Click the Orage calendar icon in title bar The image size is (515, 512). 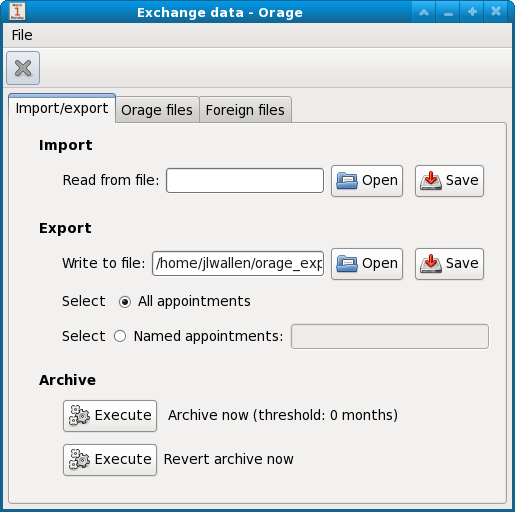[17, 12]
